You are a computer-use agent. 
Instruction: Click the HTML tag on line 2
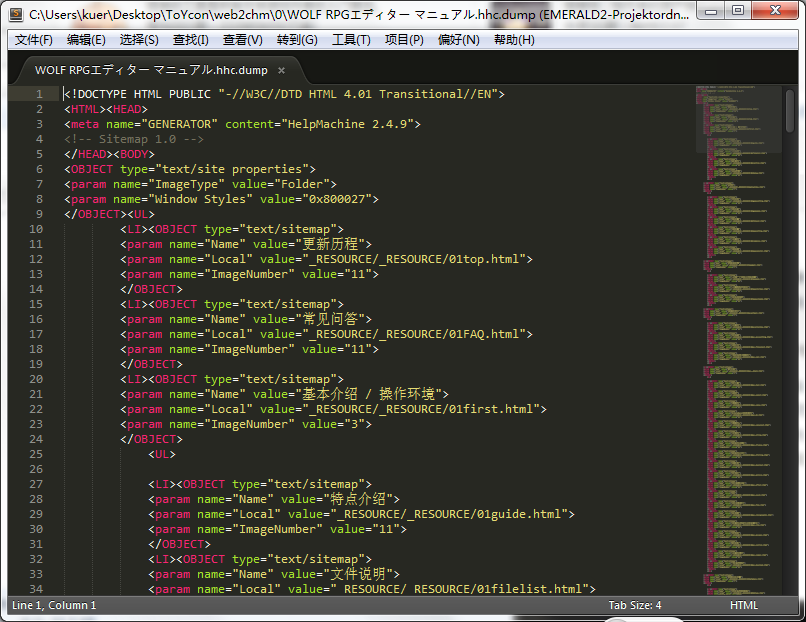click(x=85, y=109)
